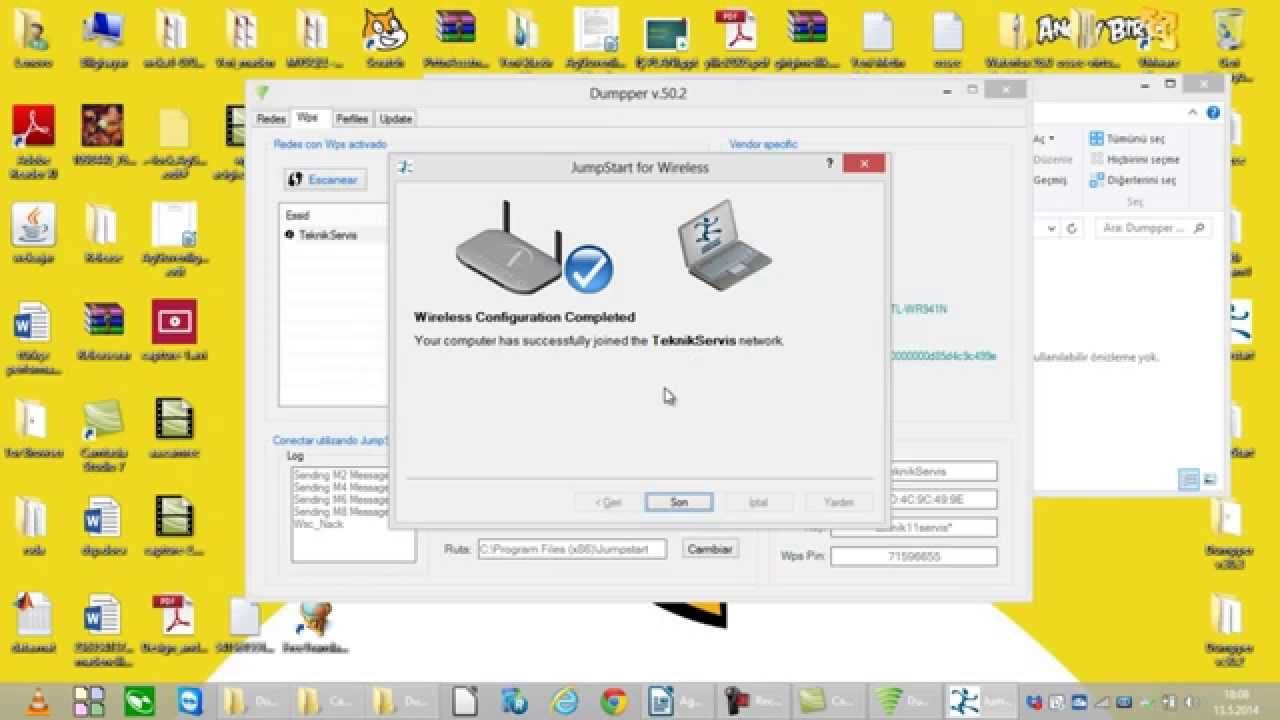This screenshot has height=720, width=1280.
Task: Click the Explorer search box Ara: Dumpper
Action: click(1153, 228)
